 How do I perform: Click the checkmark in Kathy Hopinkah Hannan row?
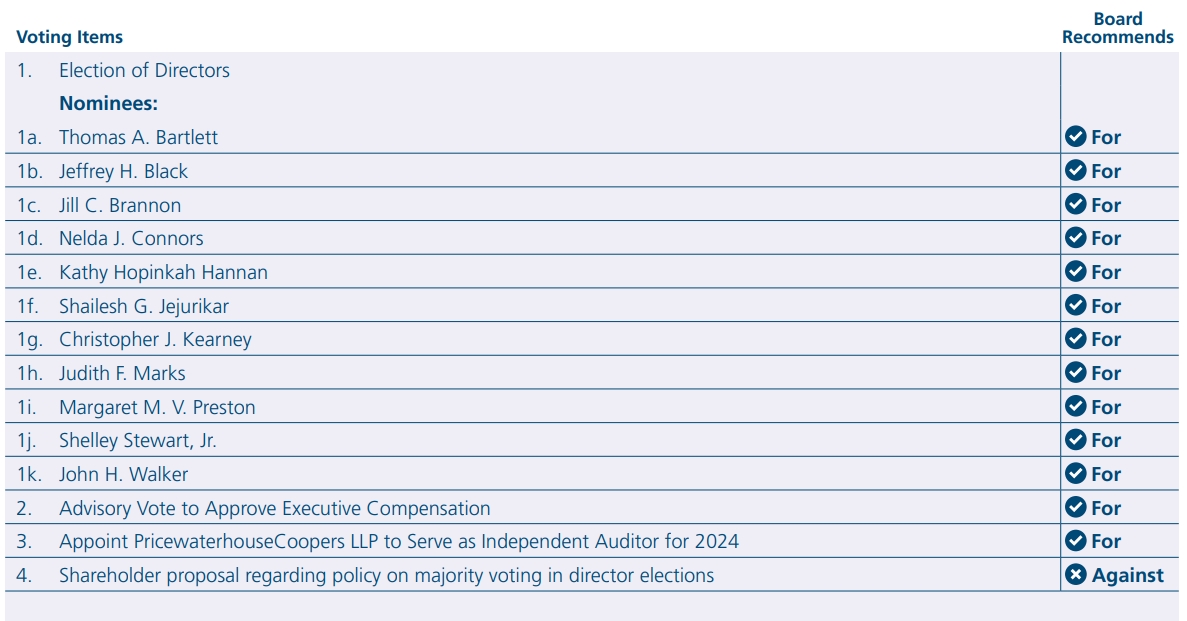coord(1076,272)
